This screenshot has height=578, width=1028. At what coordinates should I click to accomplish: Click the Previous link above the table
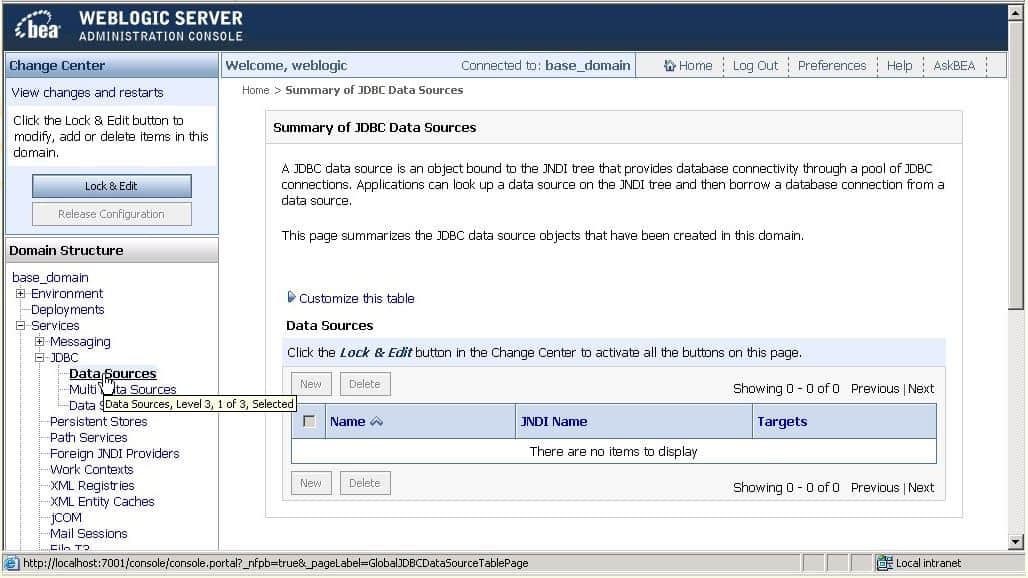point(875,389)
